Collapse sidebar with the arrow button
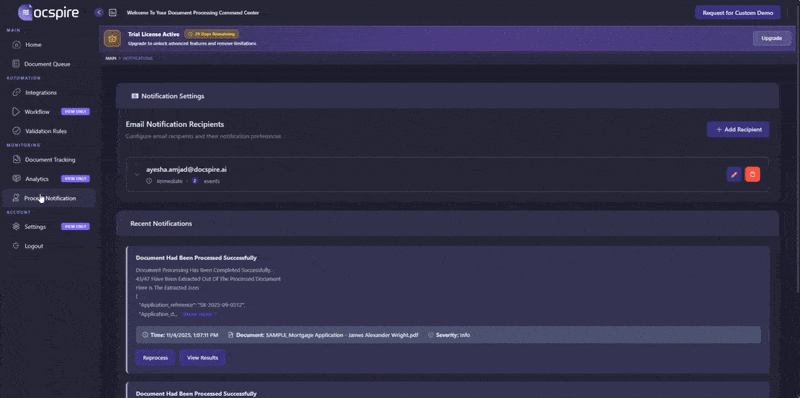The image size is (800, 398). point(99,12)
